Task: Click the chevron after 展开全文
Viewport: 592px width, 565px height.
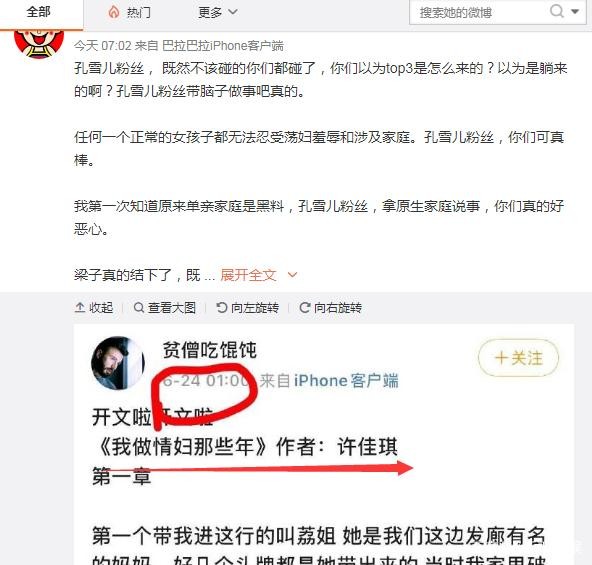Action: pyautogui.click(x=292, y=275)
